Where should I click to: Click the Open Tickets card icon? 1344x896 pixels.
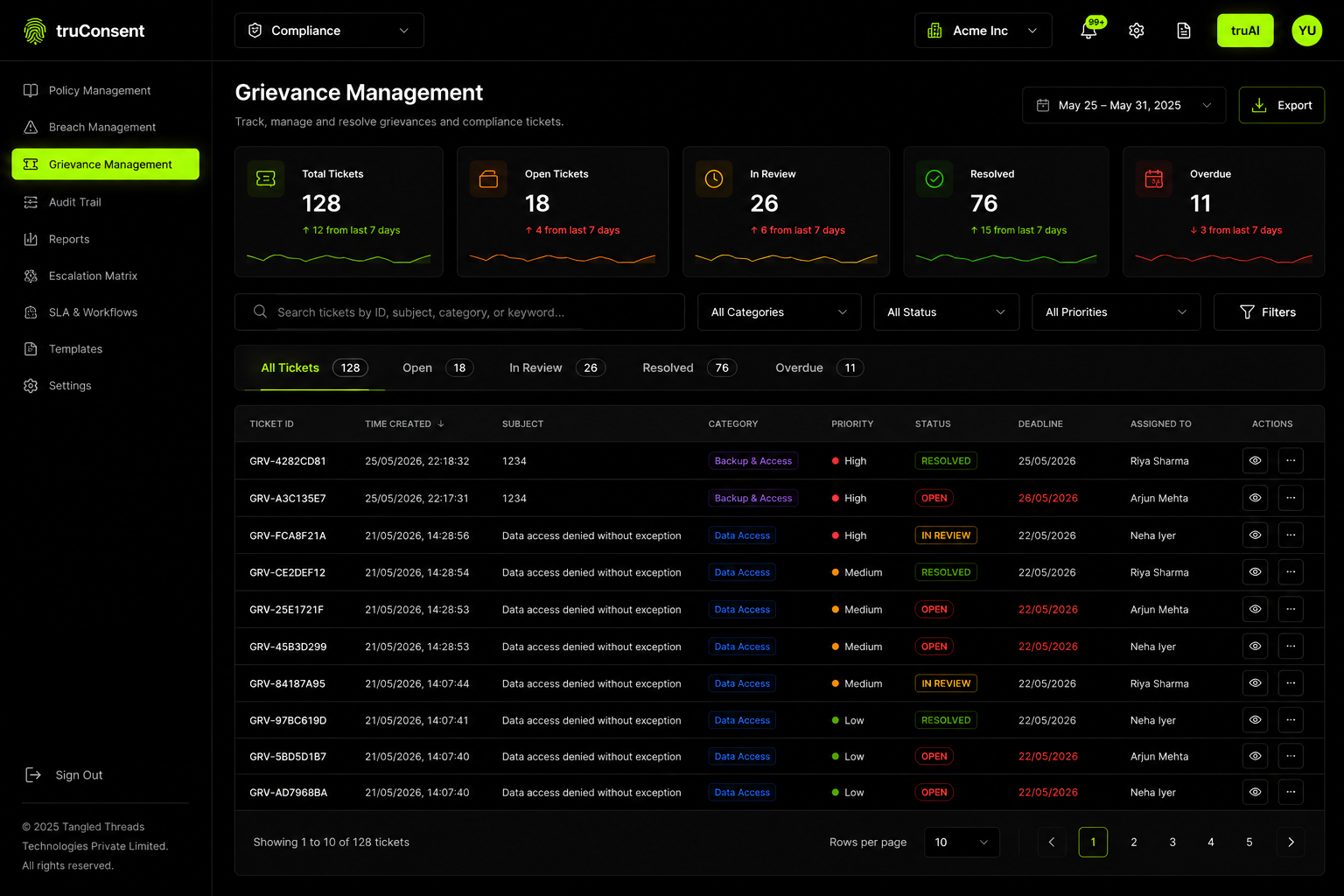(488, 178)
